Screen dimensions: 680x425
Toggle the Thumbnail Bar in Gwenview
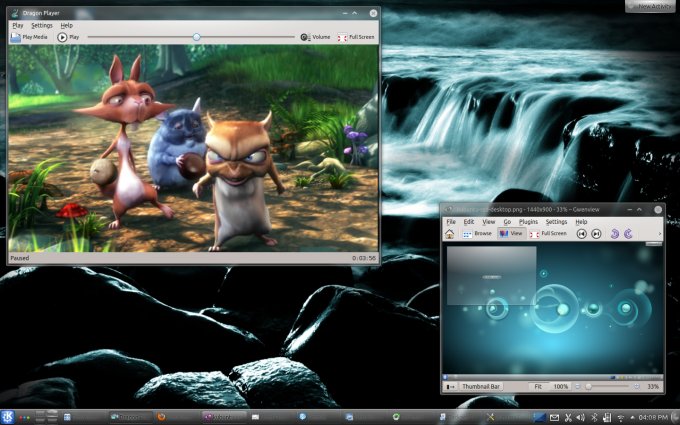tap(481, 386)
